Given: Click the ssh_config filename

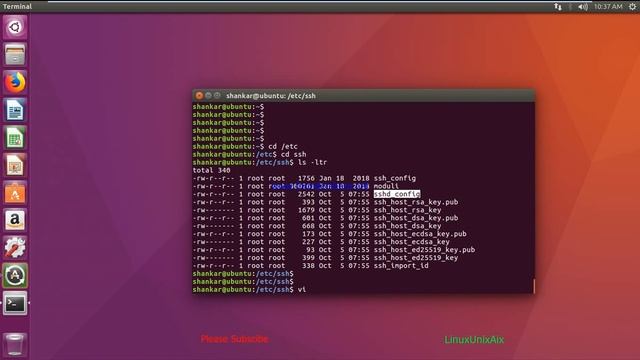Looking at the screenshot, I should 395,178.
